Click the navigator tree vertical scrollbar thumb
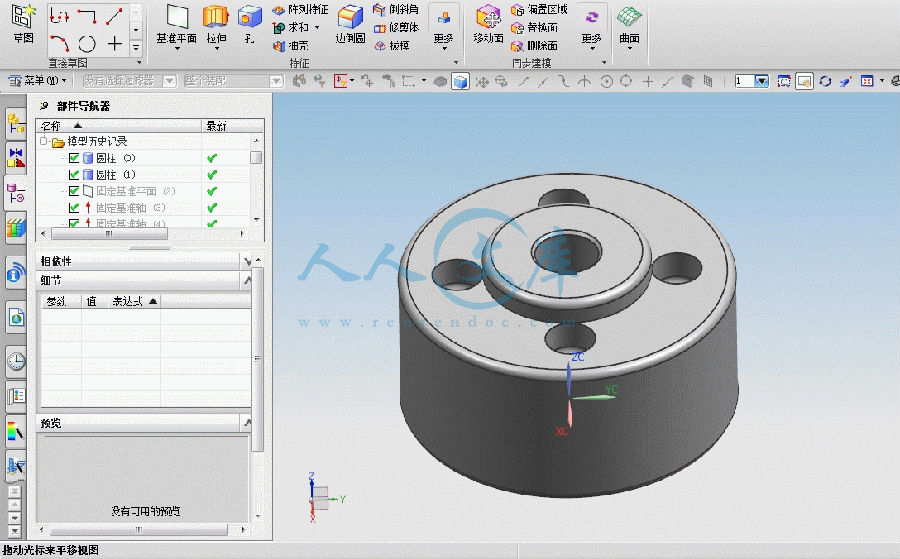The image size is (900, 559). [x=256, y=157]
